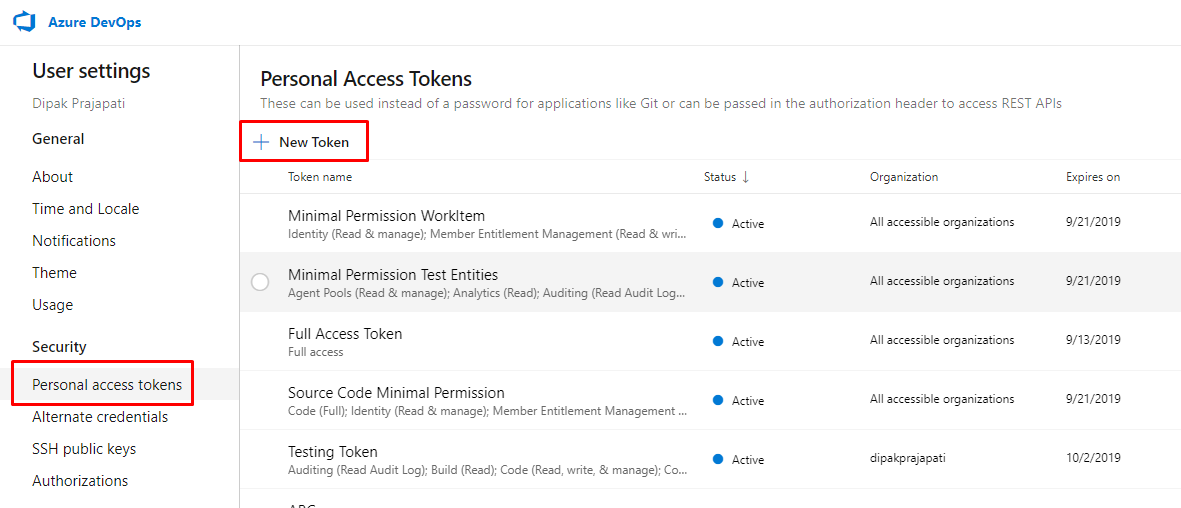Image resolution: width=1181 pixels, height=508 pixels.
Task: Click the Active status dot for Testing Token
Action: tap(718, 459)
